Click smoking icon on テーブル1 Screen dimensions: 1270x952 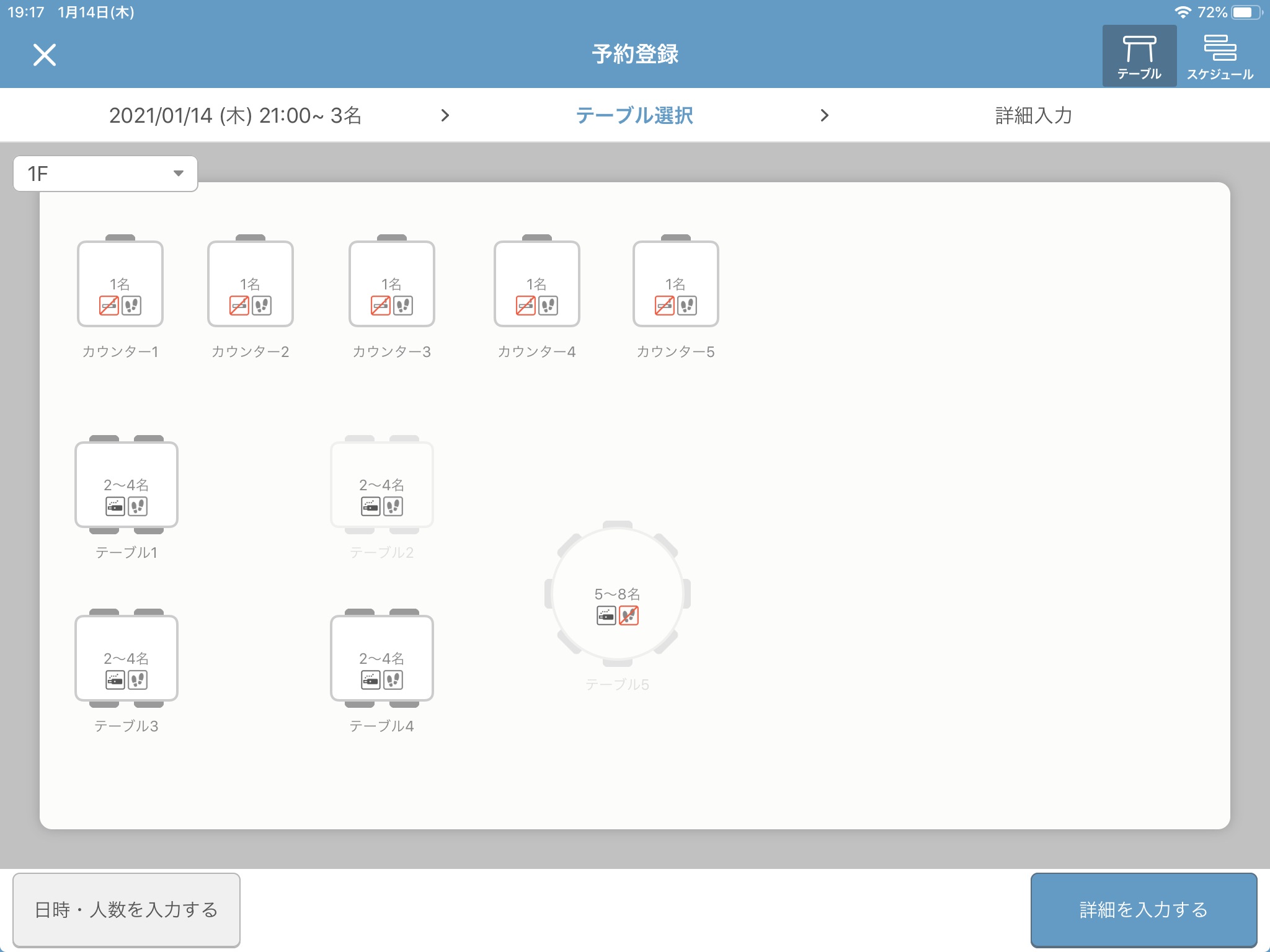(115, 506)
